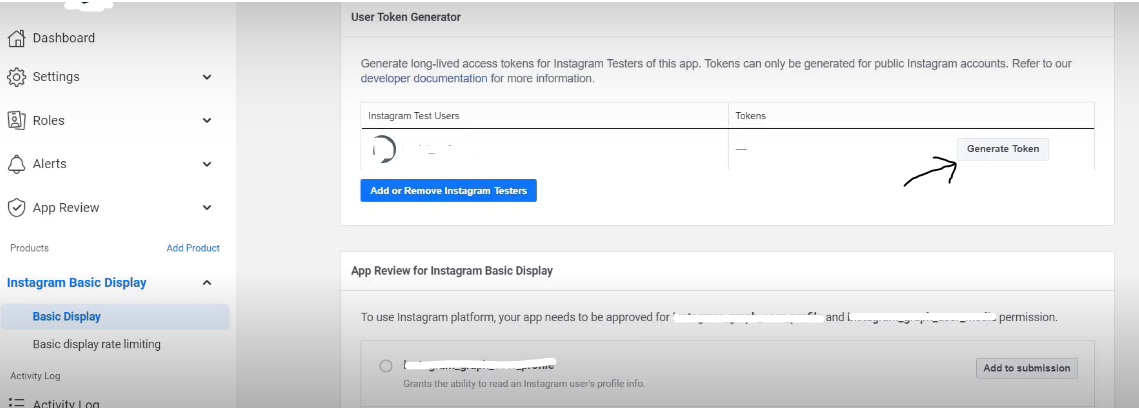Click the Roles person badge icon
The image size is (1139, 408).
pyautogui.click(x=16, y=121)
